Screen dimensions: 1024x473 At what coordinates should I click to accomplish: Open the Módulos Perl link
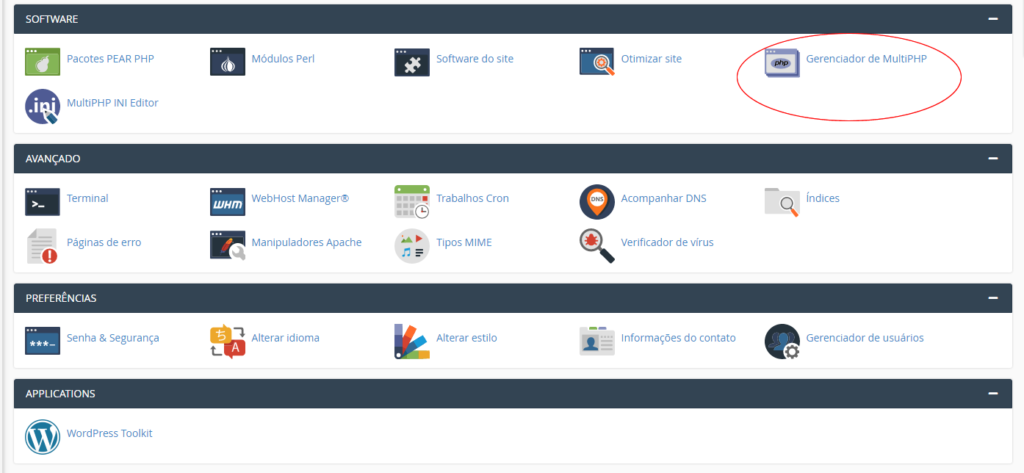tap(283, 59)
